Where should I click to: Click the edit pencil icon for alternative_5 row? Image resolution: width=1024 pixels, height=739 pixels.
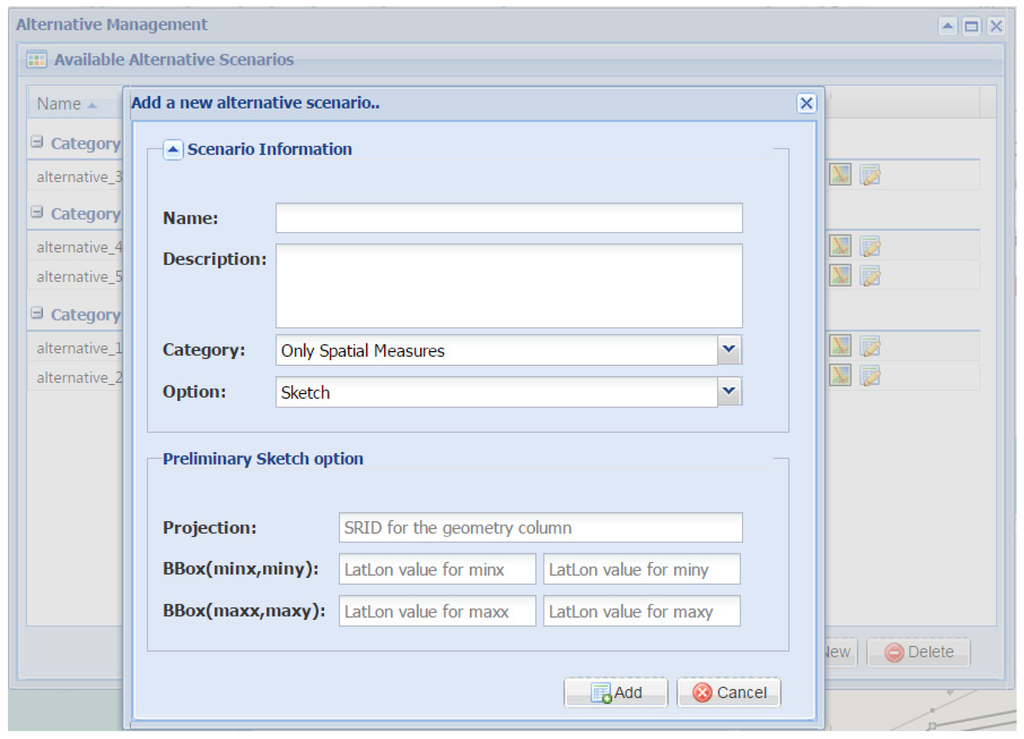[870, 275]
